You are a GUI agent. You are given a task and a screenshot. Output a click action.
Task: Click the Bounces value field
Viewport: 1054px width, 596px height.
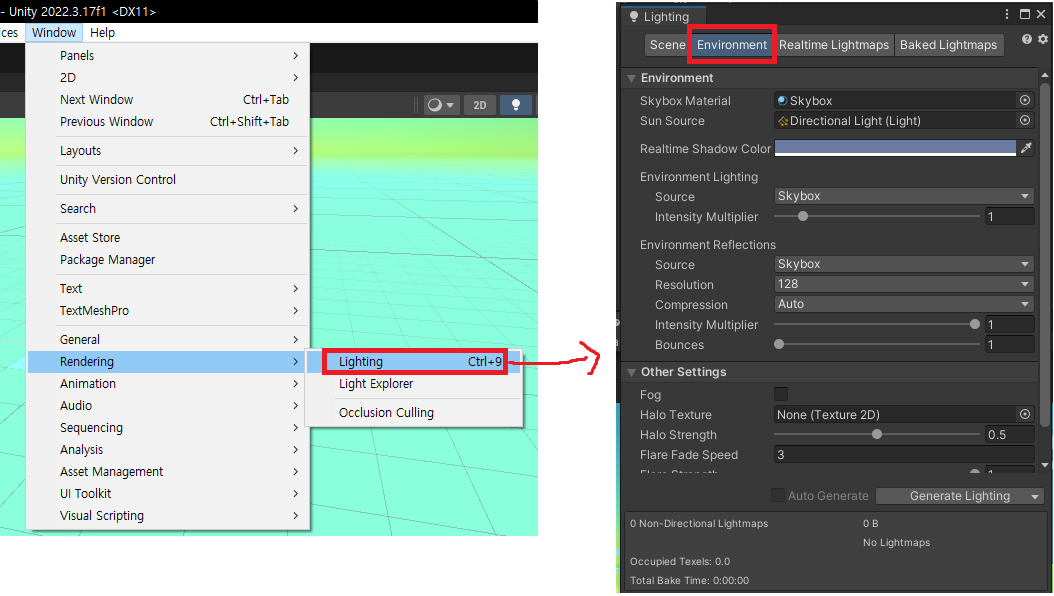click(1009, 345)
